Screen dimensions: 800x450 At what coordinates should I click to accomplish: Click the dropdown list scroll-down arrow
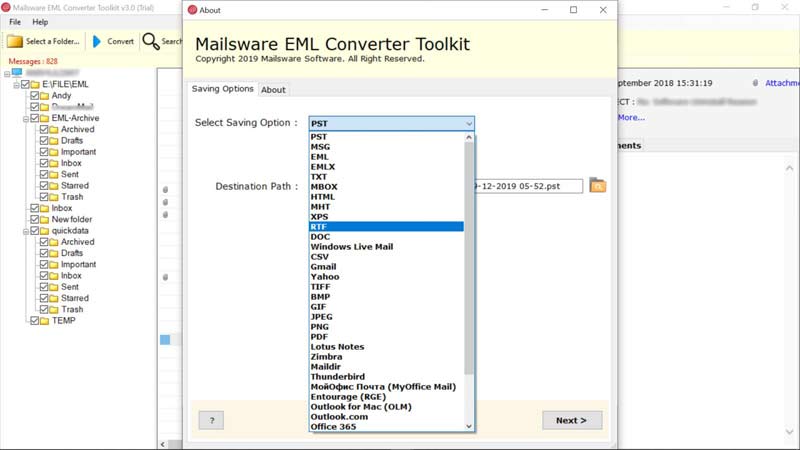click(469, 427)
